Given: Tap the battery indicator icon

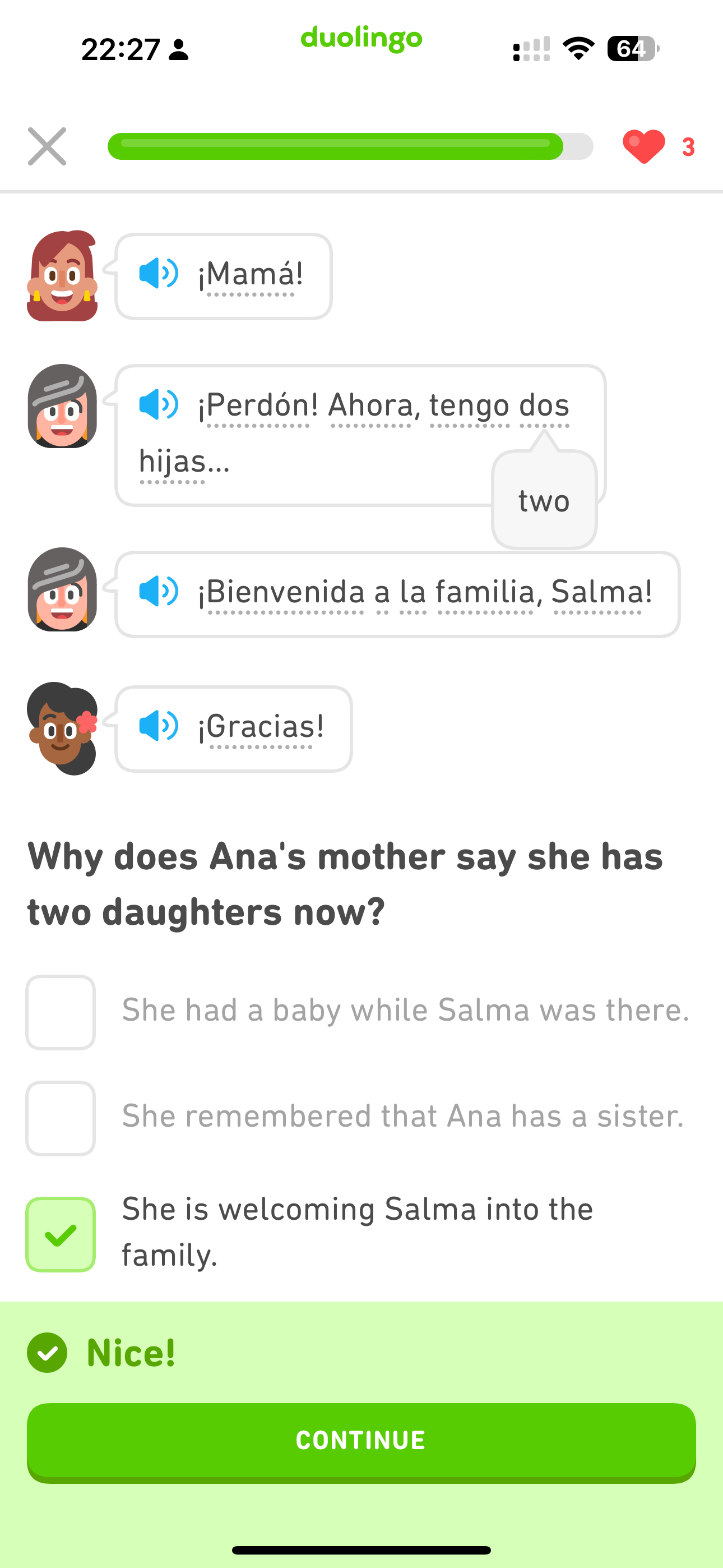Looking at the screenshot, I should [632, 49].
